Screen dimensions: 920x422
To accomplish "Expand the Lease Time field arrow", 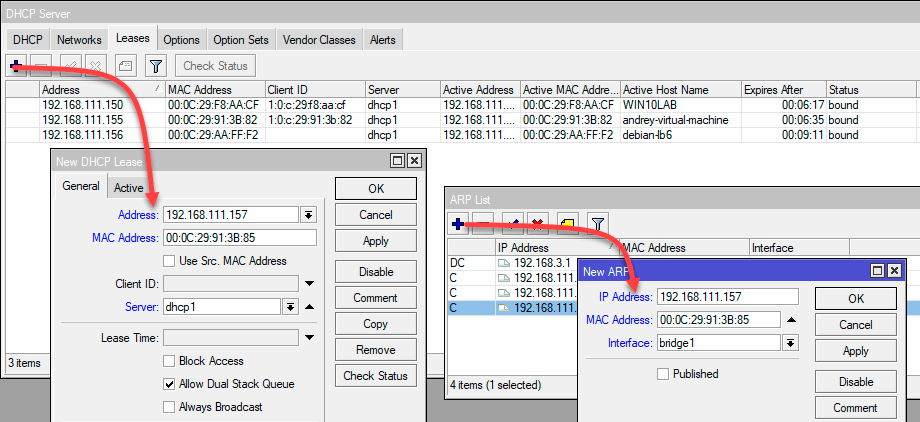I will point(310,338).
